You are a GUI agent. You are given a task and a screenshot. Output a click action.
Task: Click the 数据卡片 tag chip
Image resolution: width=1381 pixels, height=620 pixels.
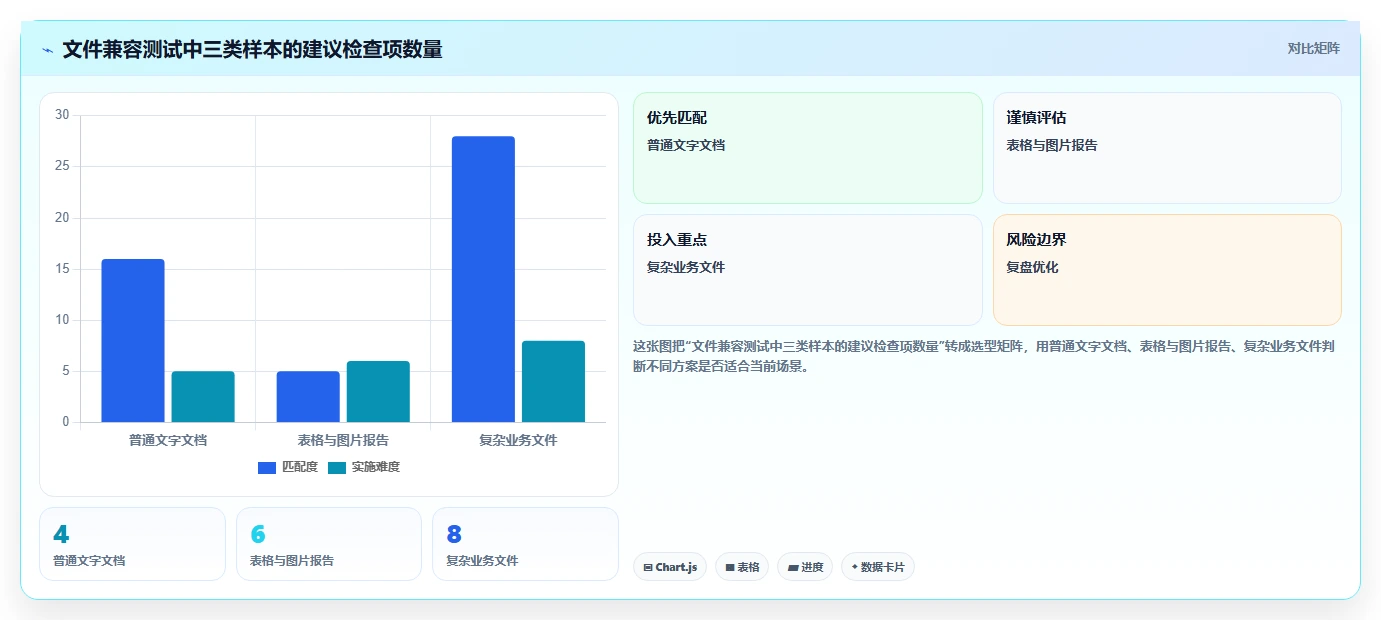(878, 567)
